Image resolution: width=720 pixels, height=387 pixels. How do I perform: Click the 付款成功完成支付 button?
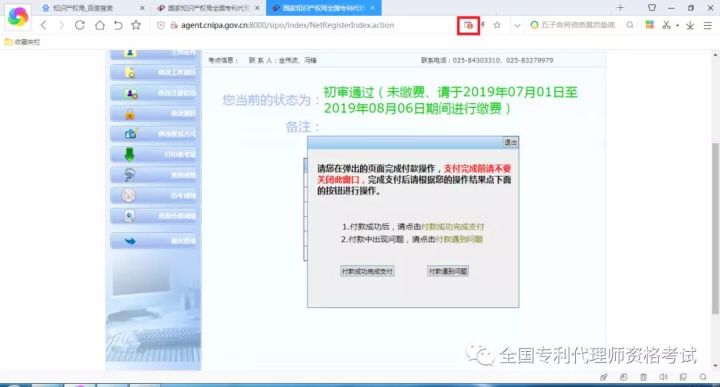click(x=367, y=271)
